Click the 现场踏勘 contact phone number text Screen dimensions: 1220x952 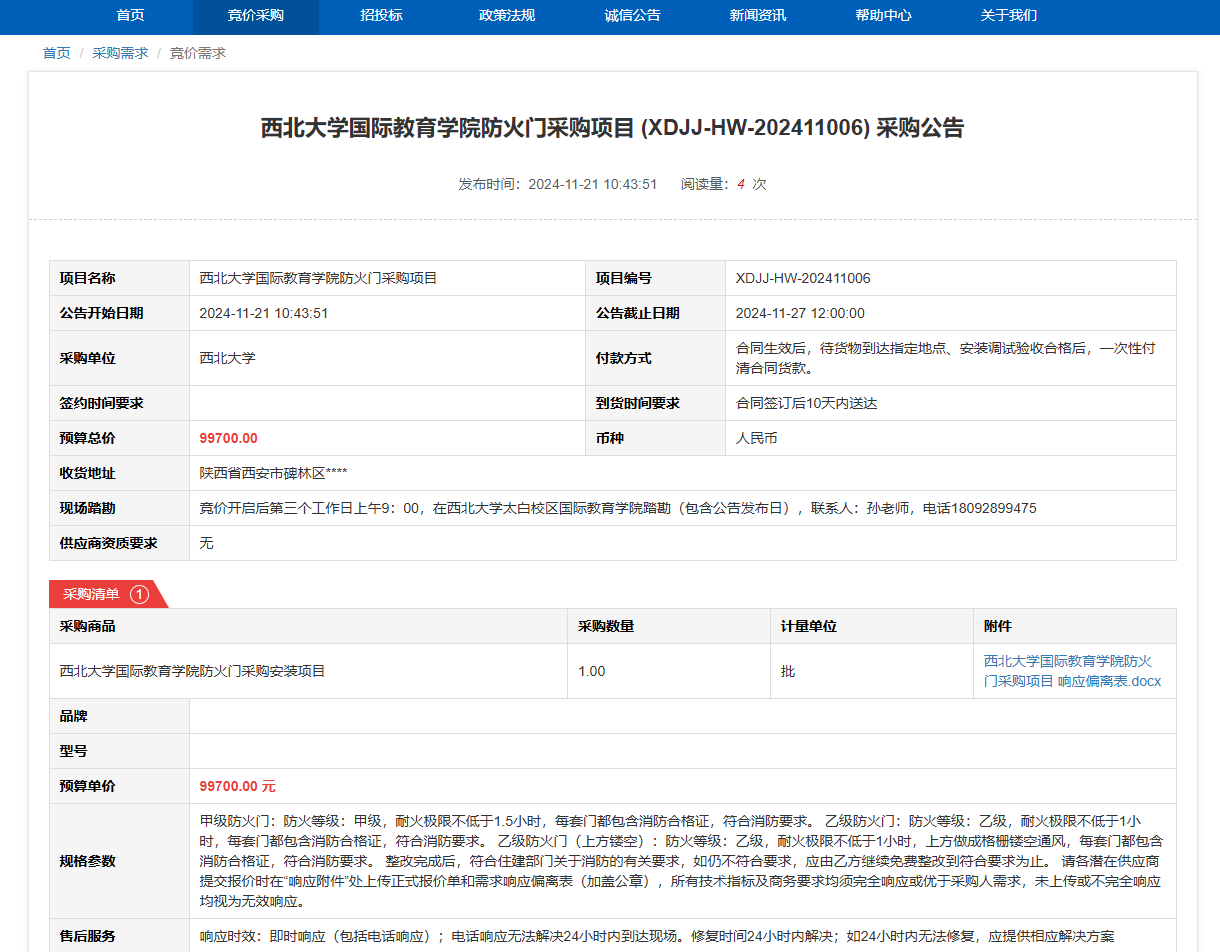coord(979,508)
